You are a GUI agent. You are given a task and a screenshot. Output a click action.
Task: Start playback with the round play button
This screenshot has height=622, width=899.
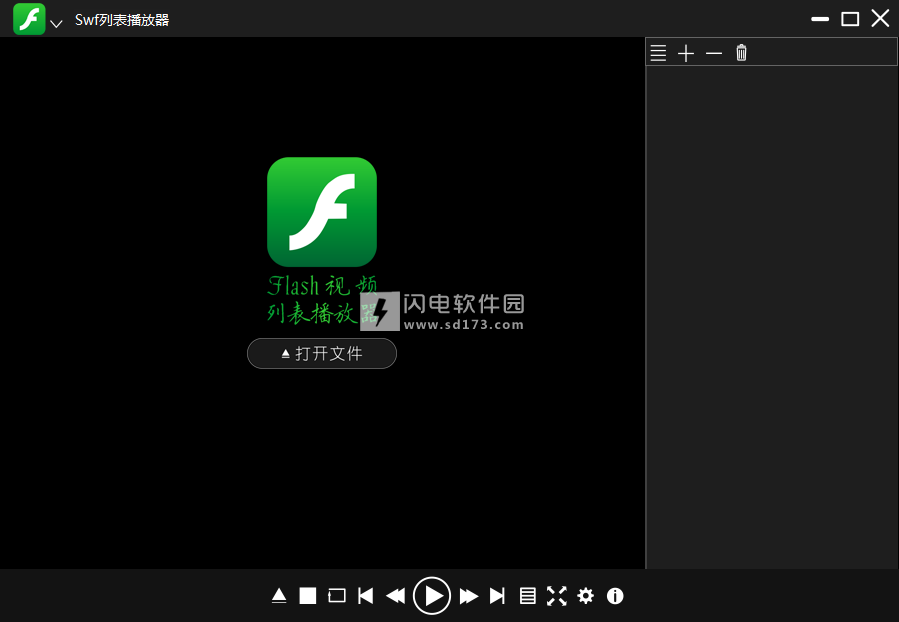[x=432, y=596]
